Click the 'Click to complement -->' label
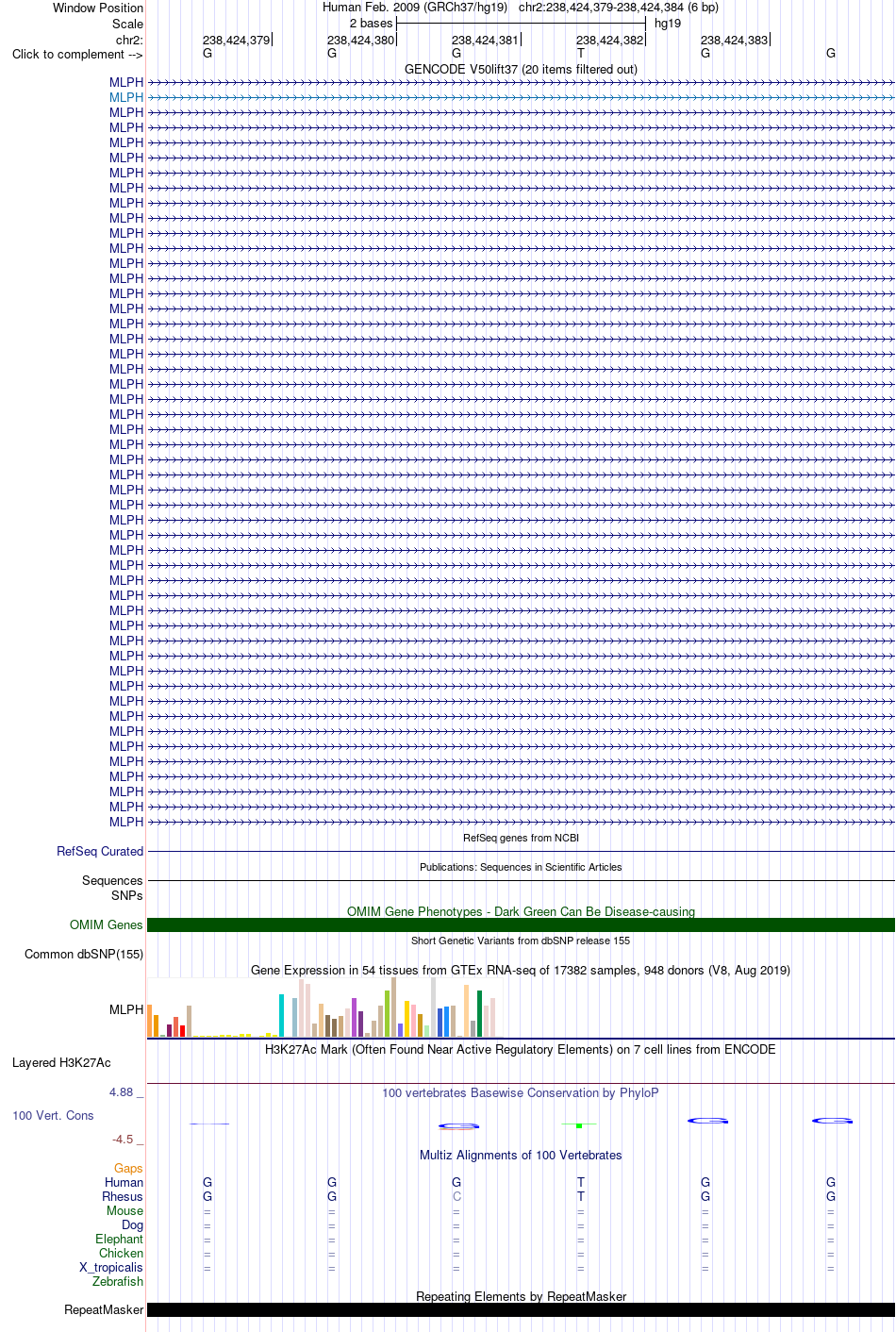The image size is (896, 1332). [x=77, y=54]
